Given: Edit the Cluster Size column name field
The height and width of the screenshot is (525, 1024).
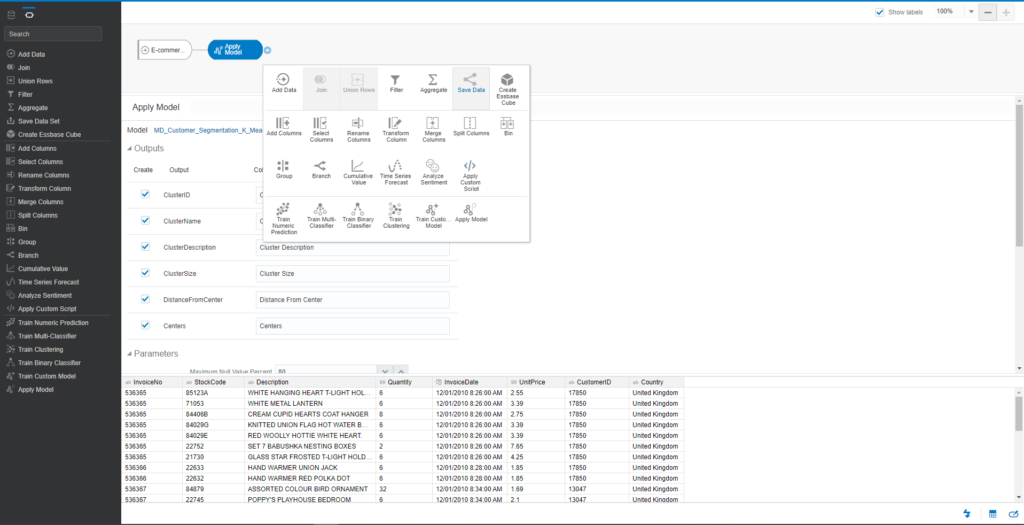Looking at the screenshot, I should (353, 274).
